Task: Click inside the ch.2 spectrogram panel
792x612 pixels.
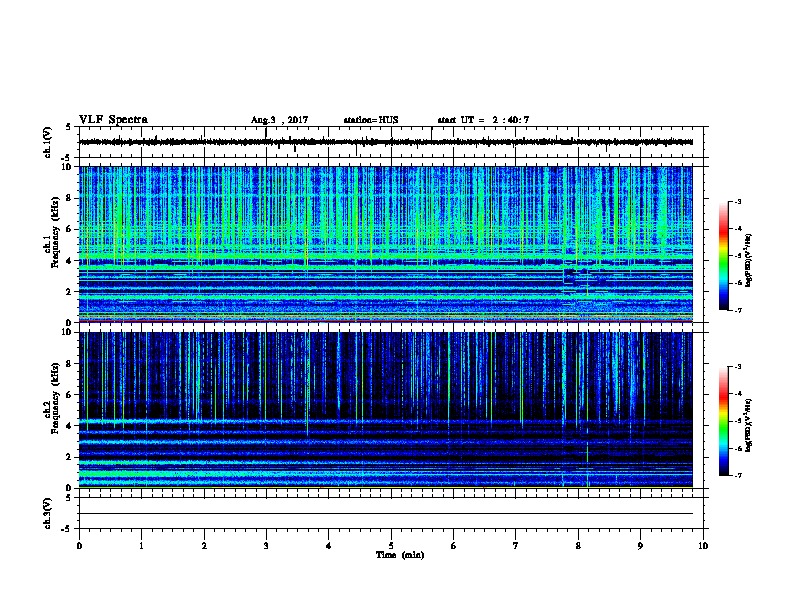Action: point(386,410)
